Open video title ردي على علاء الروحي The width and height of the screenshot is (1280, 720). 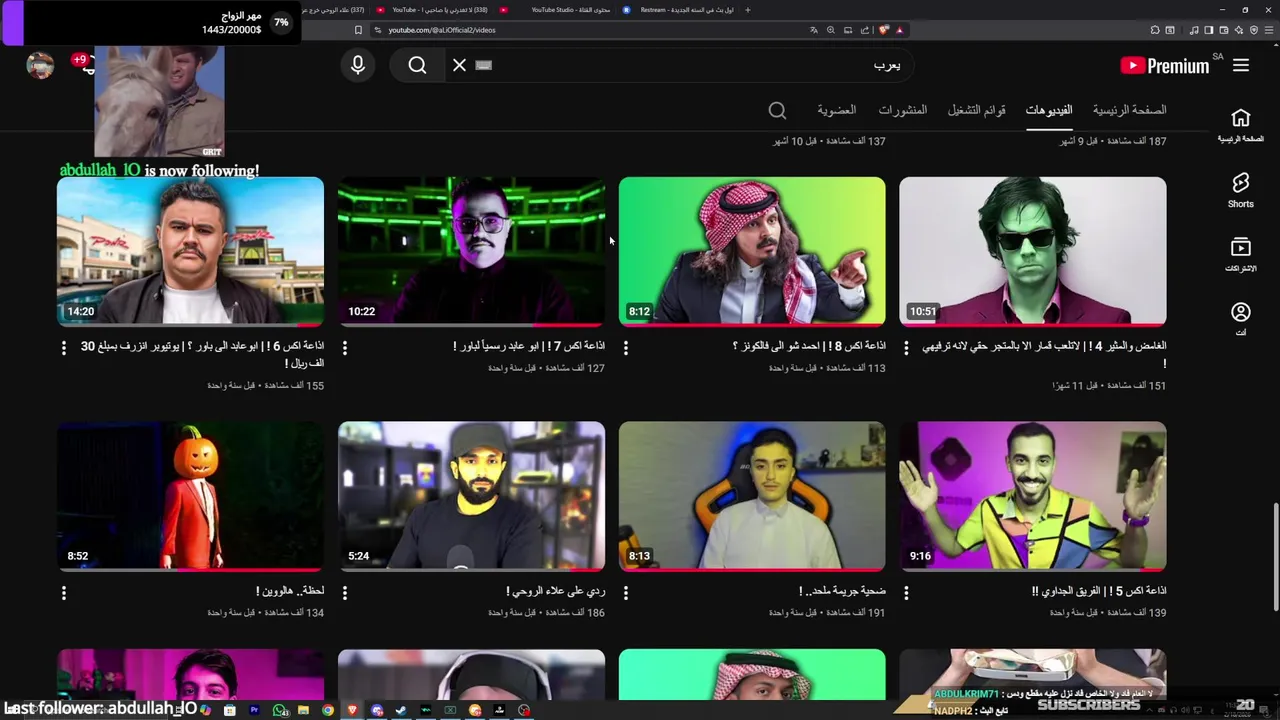555,591
